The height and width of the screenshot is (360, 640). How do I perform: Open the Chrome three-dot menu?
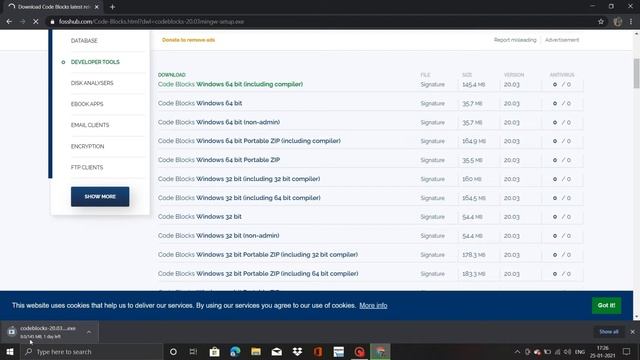631,22
